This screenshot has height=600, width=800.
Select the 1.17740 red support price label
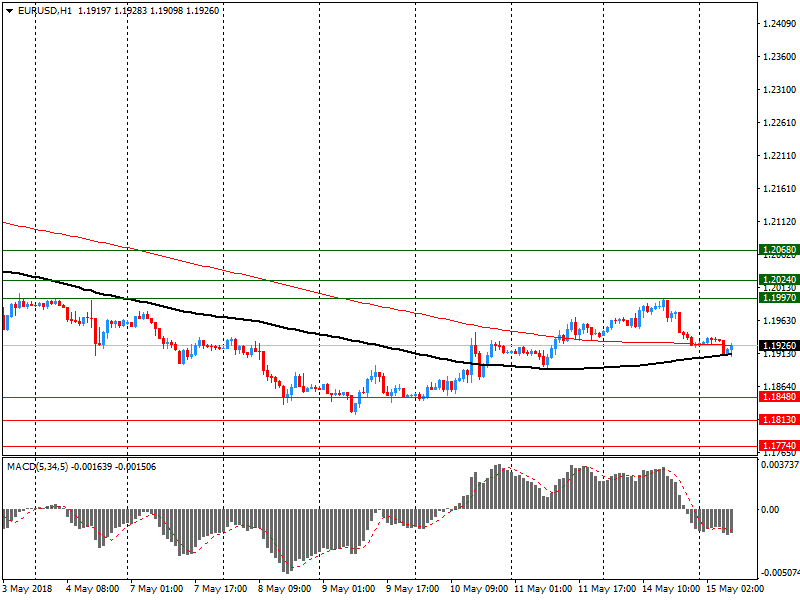[777, 446]
